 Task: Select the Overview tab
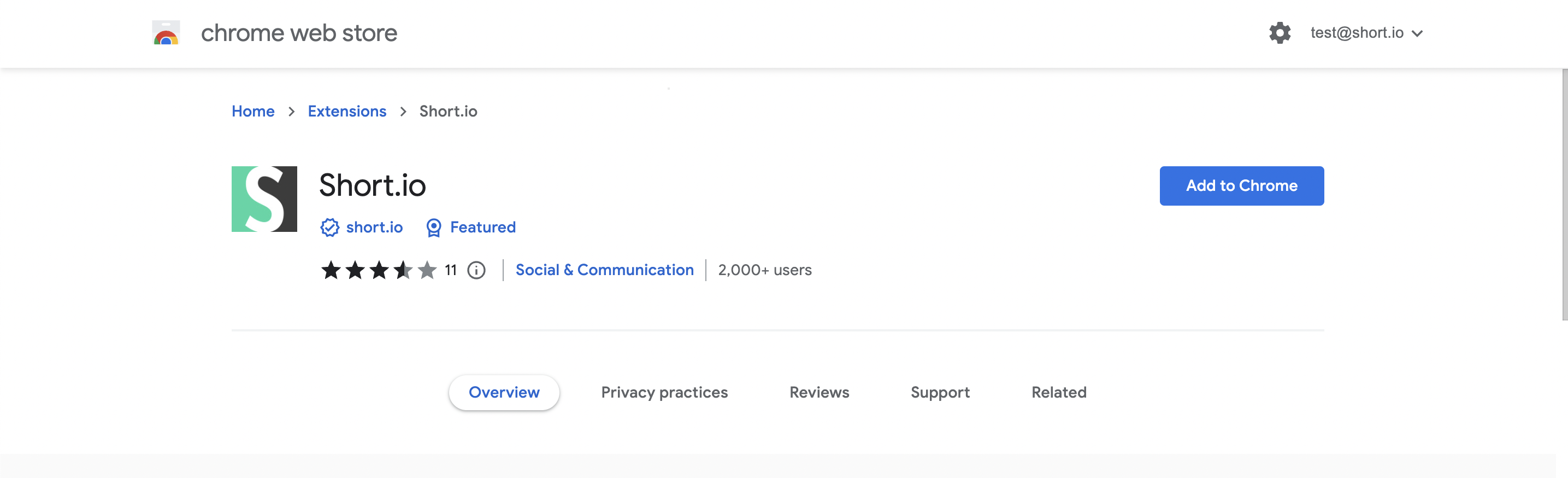[x=504, y=392]
